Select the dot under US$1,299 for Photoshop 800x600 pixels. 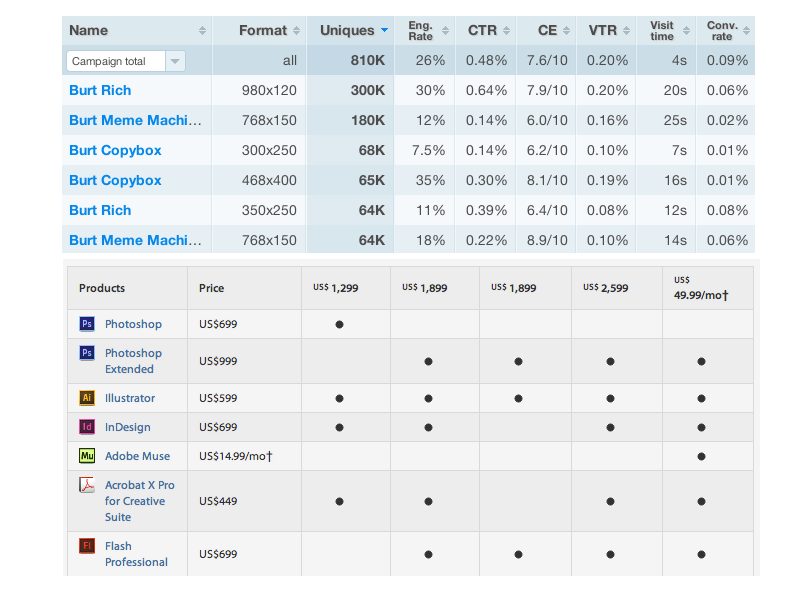point(340,324)
